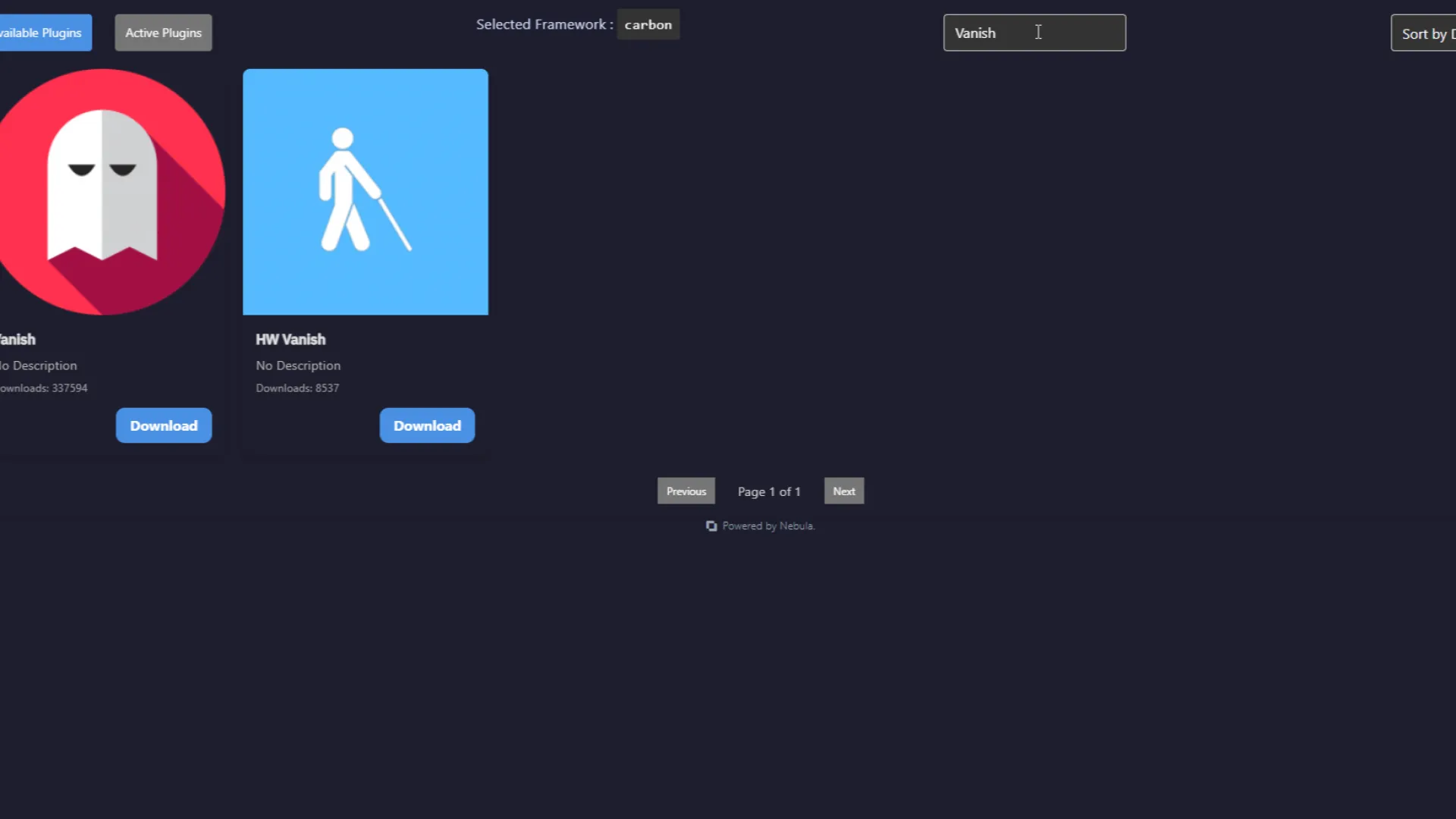
Task: Open the HW Vanish plugin title
Action: click(290, 340)
